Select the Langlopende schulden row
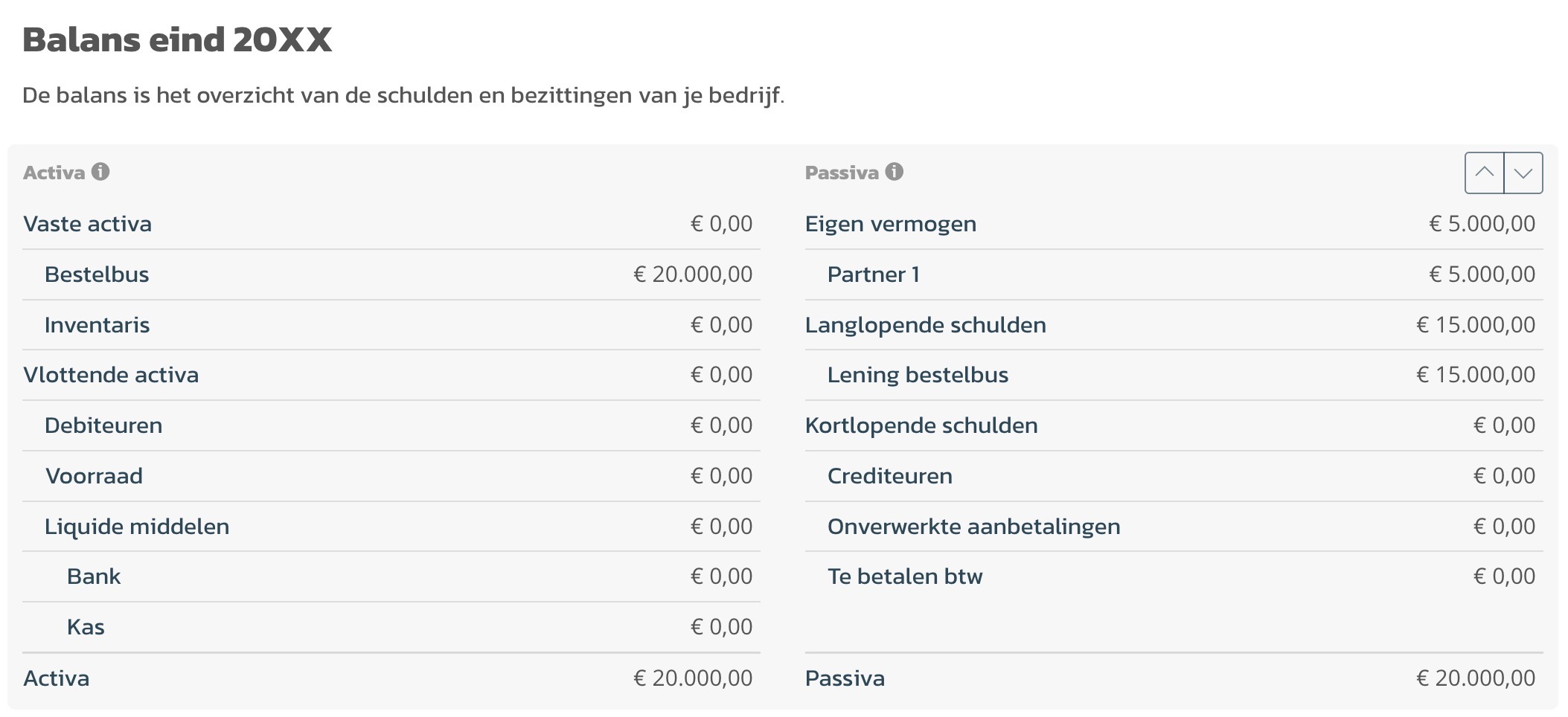Image resolution: width=1568 pixels, height=717 pixels. tap(1174, 325)
